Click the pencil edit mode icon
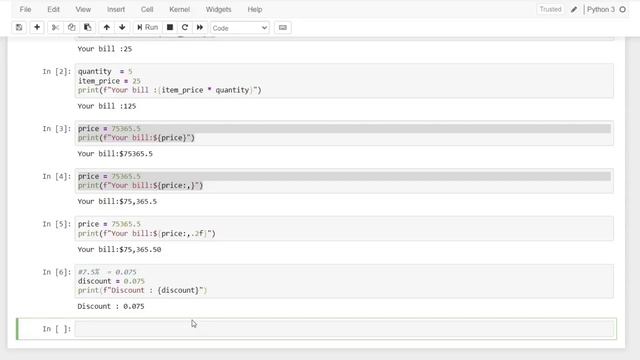This screenshot has width=640, height=360. click(x=574, y=9)
